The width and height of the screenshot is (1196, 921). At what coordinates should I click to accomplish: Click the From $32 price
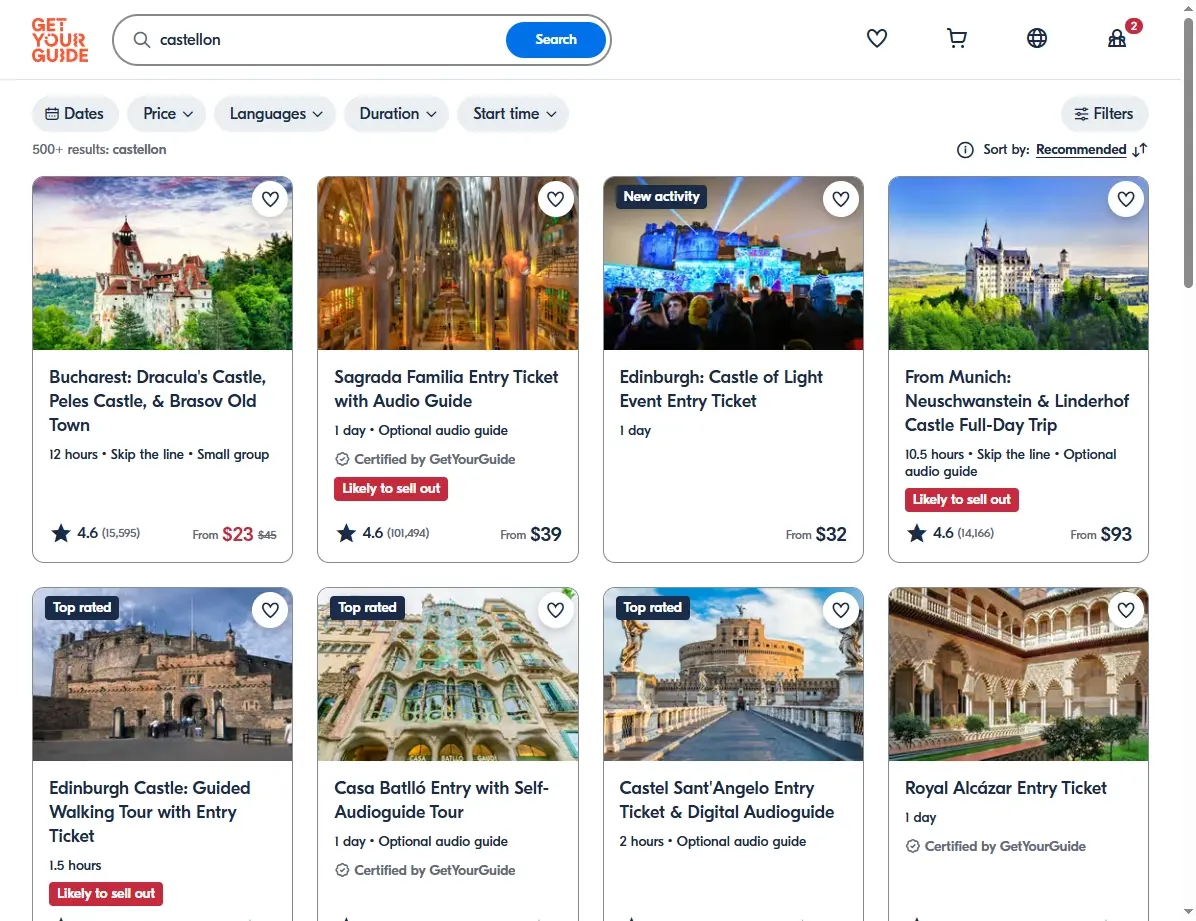[x=816, y=534]
